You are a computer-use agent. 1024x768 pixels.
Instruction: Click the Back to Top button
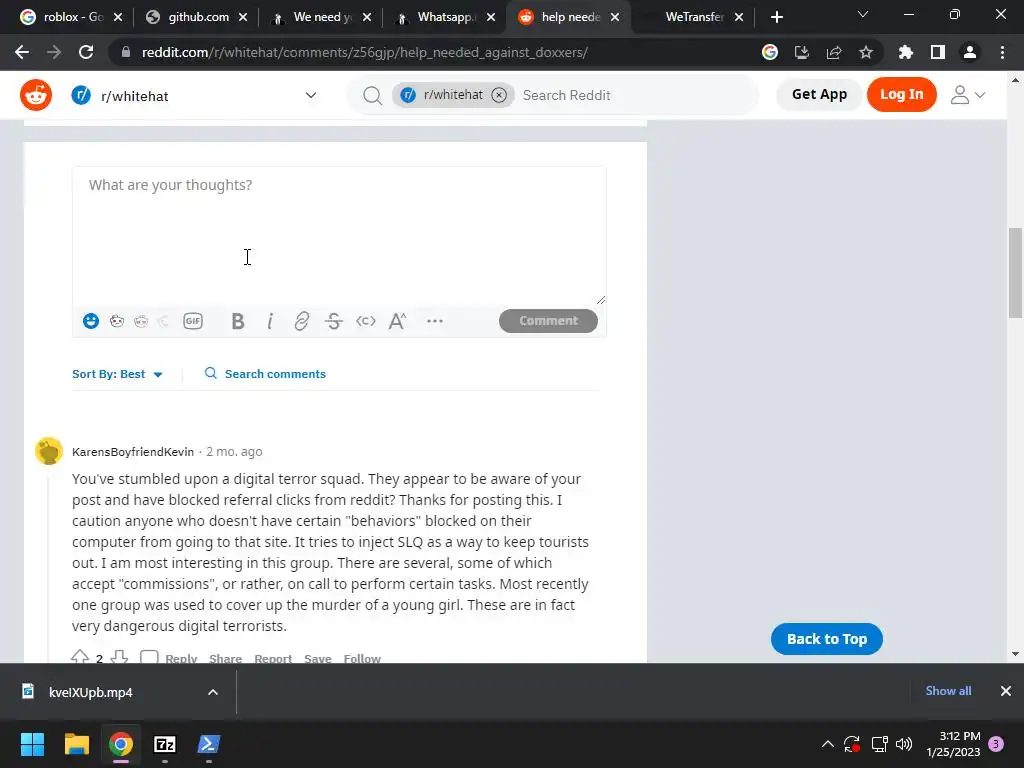[827, 639]
